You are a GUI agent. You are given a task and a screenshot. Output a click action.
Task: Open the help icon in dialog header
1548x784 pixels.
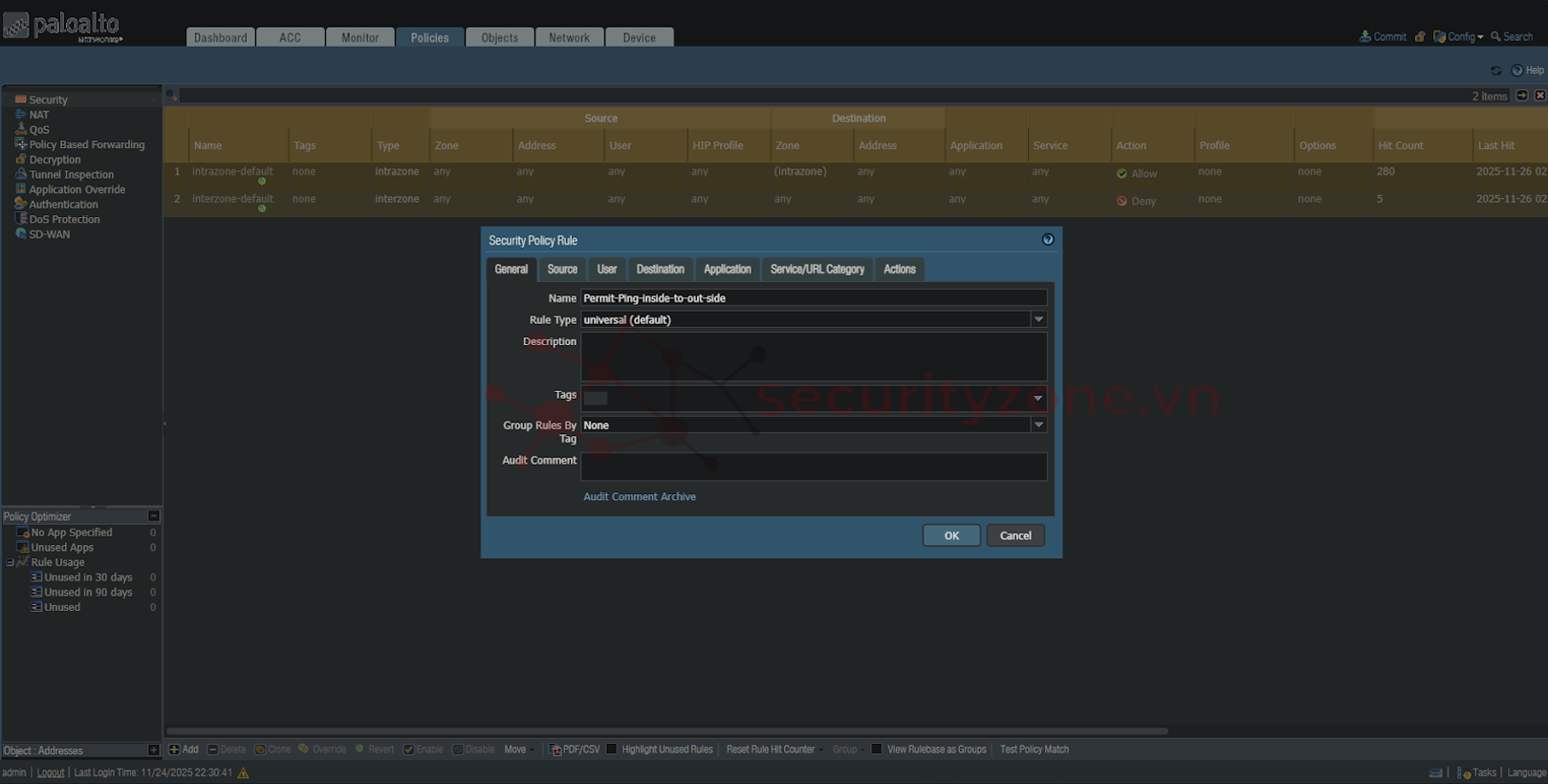(1048, 240)
